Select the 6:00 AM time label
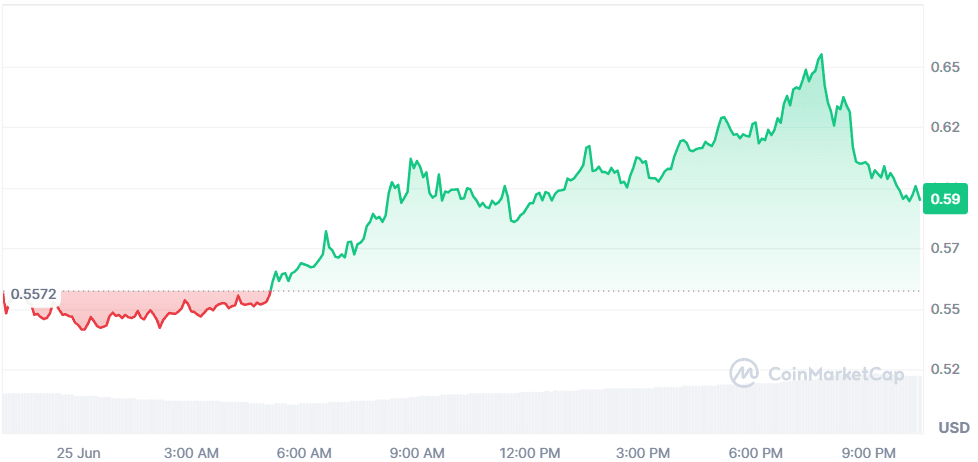The width and height of the screenshot is (978, 462). [x=305, y=451]
